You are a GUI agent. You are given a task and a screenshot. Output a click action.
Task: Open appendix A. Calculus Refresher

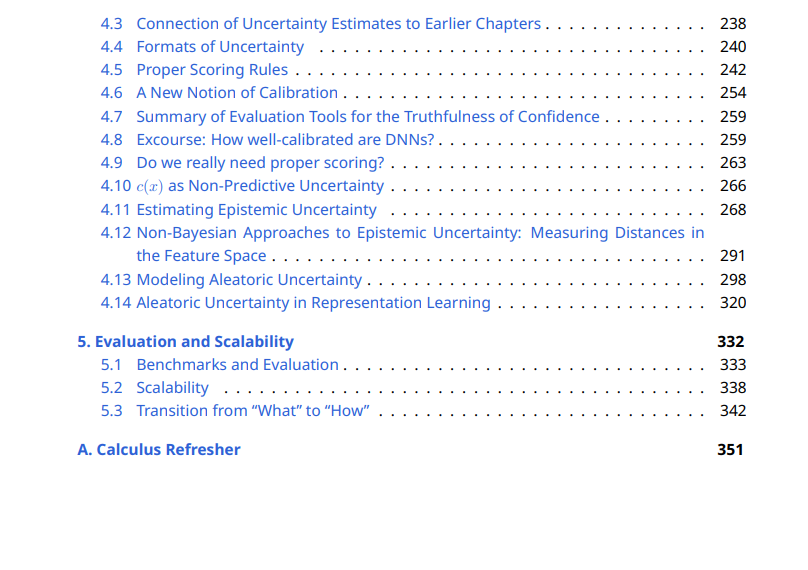(159, 450)
